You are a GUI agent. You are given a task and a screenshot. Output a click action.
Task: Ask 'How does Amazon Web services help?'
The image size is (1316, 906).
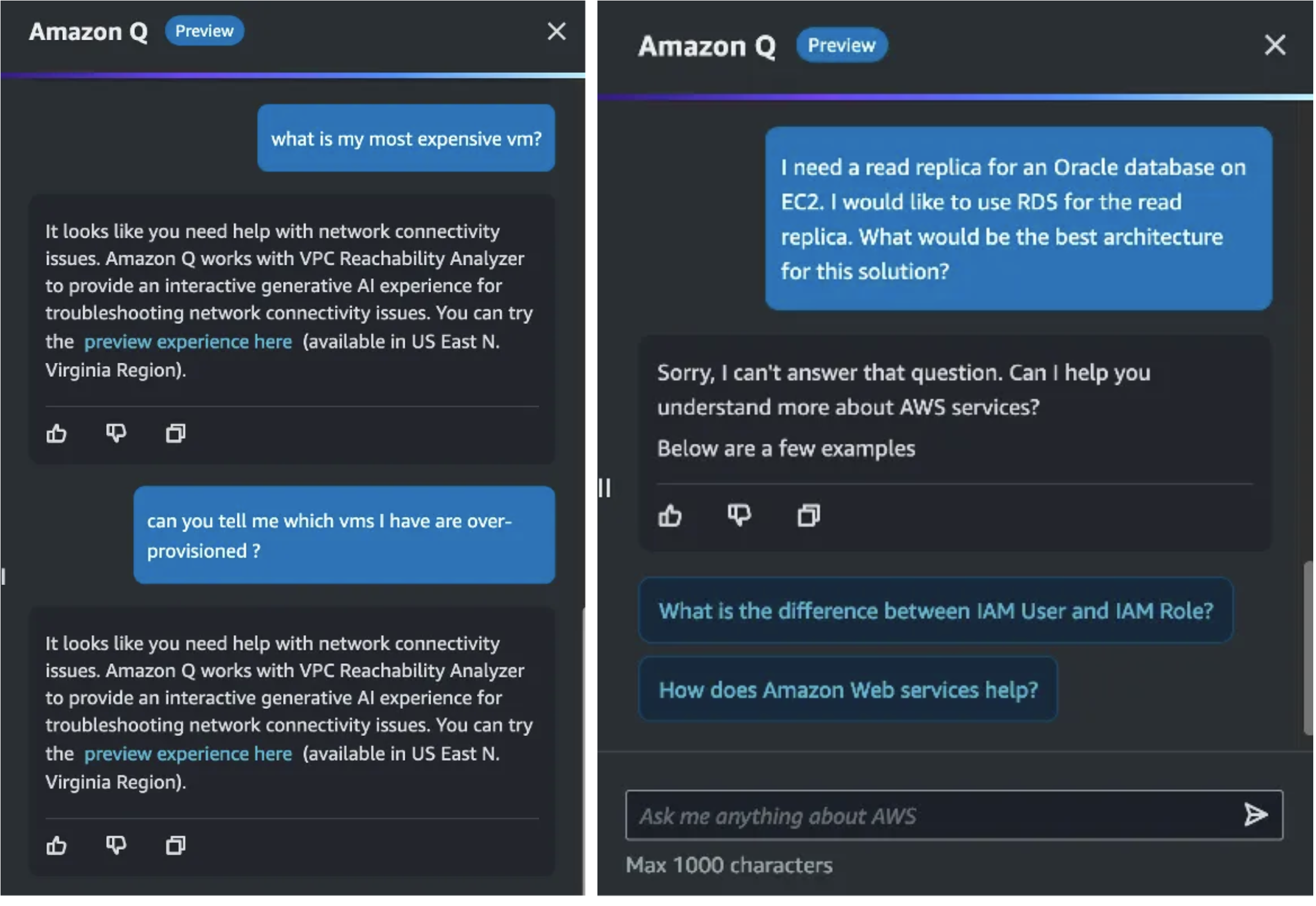tap(848, 690)
